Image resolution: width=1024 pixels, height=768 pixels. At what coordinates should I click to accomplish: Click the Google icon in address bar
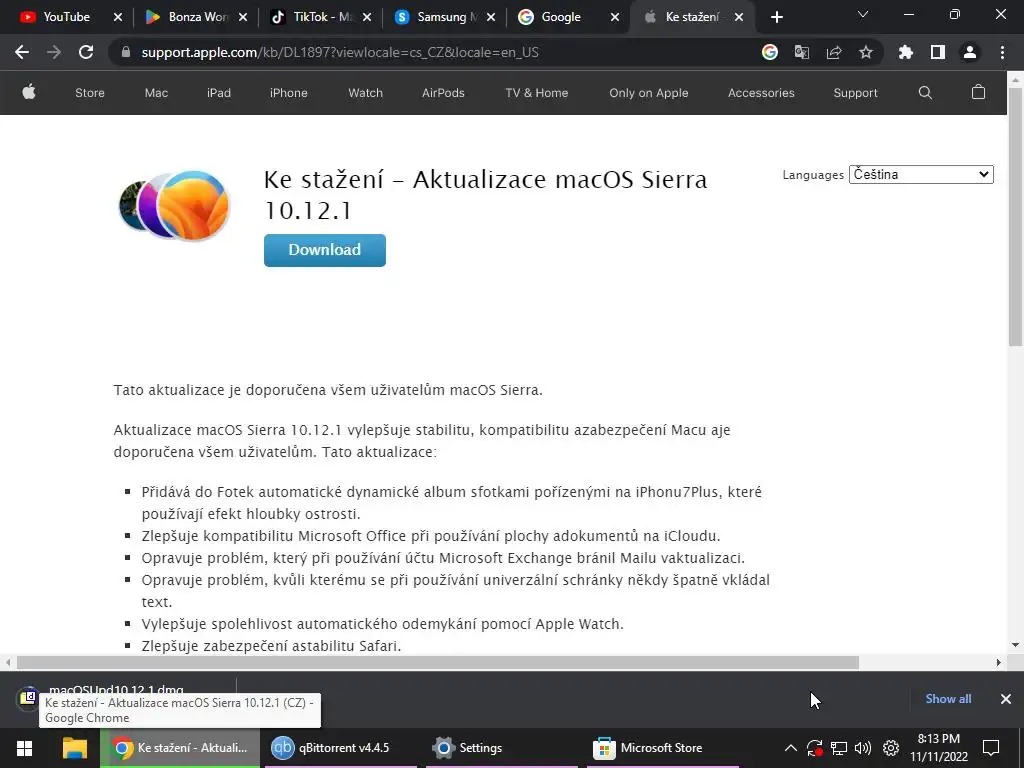(770, 52)
